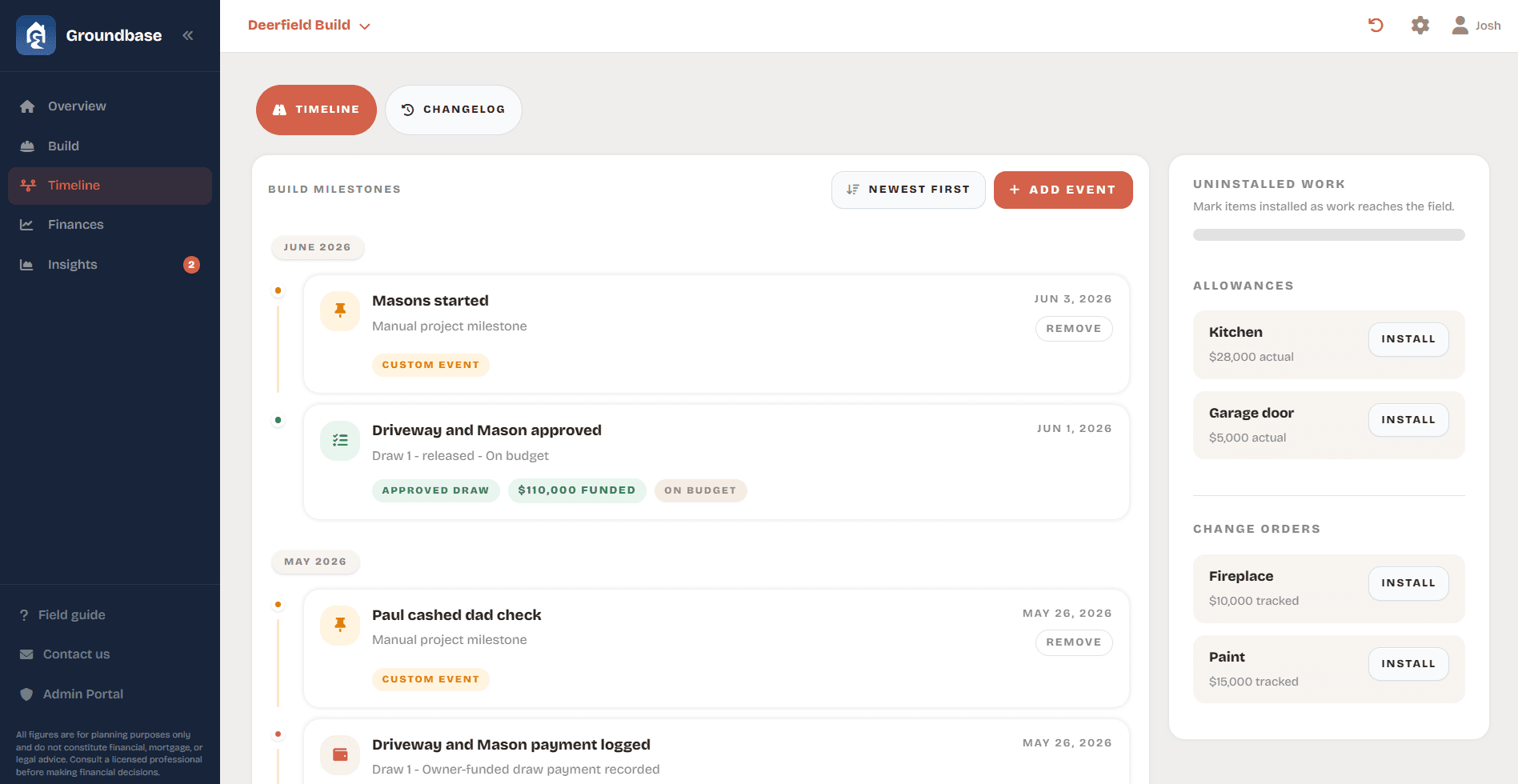
Task: Open Build in the sidebar
Action: click(x=110, y=146)
